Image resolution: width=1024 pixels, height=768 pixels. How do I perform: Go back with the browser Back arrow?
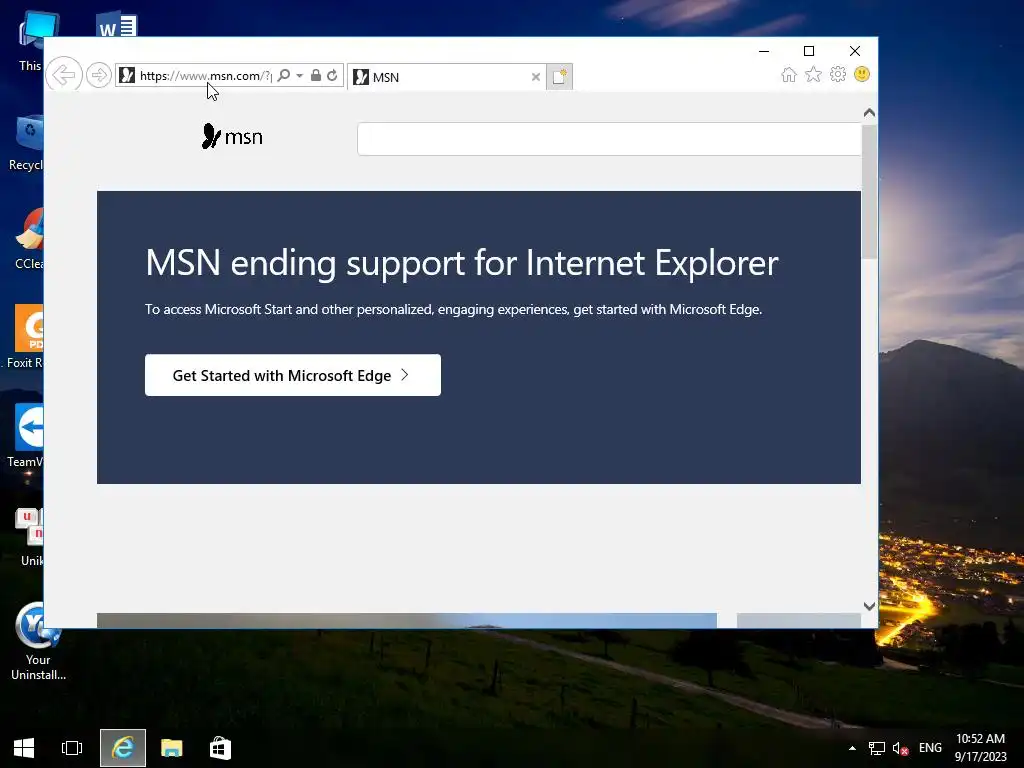pyautogui.click(x=64, y=75)
